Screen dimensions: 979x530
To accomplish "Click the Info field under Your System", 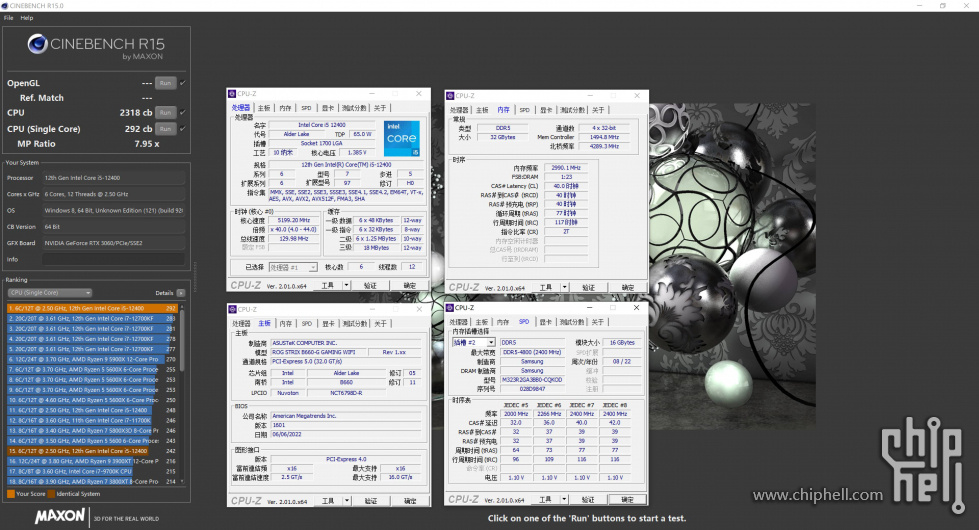I will coord(114,259).
